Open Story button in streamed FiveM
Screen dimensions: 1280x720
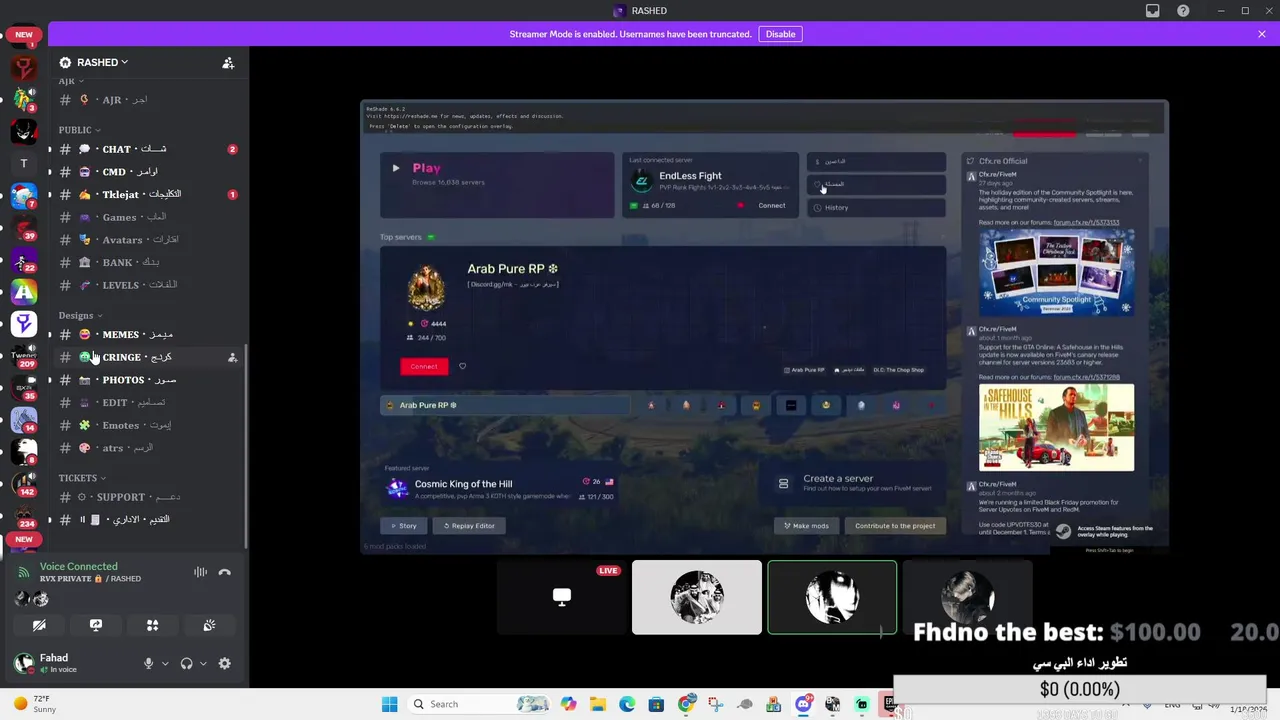pyautogui.click(x=403, y=525)
